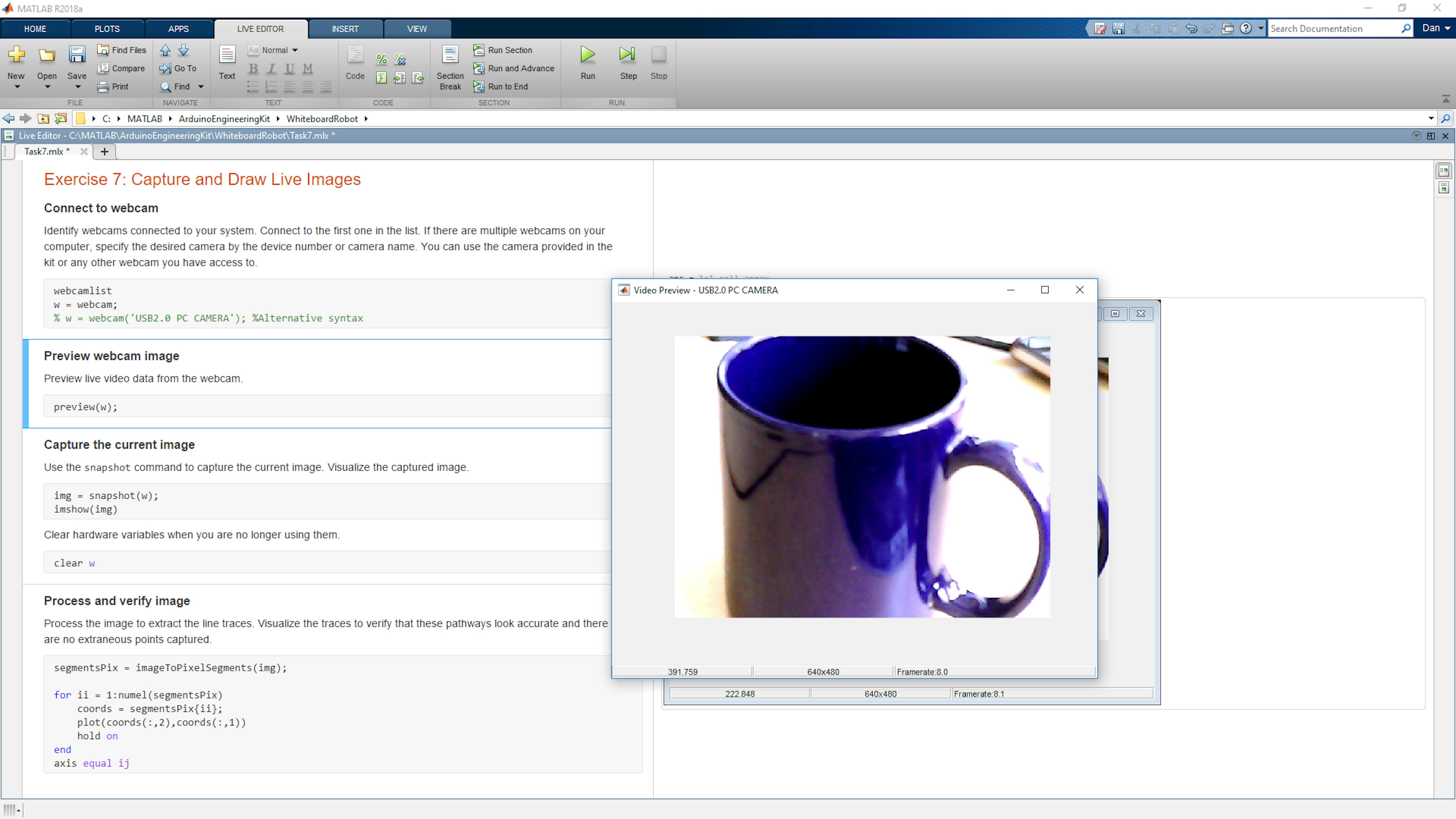This screenshot has height=819, width=1456.
Task: Open the quick access toolbar dropdown arrow
Action: 1261,28
